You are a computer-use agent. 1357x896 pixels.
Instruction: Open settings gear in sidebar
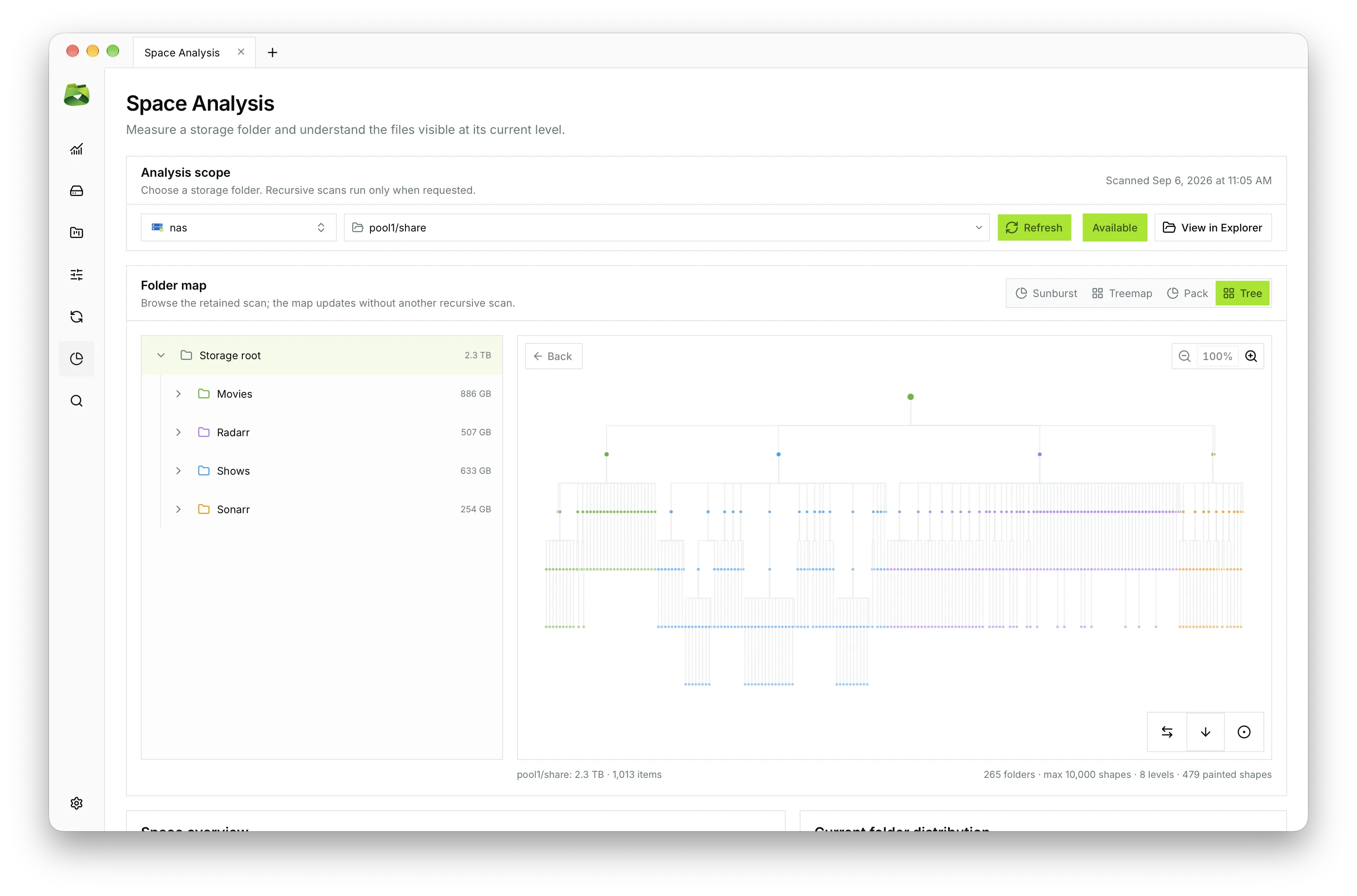point(77,803)
